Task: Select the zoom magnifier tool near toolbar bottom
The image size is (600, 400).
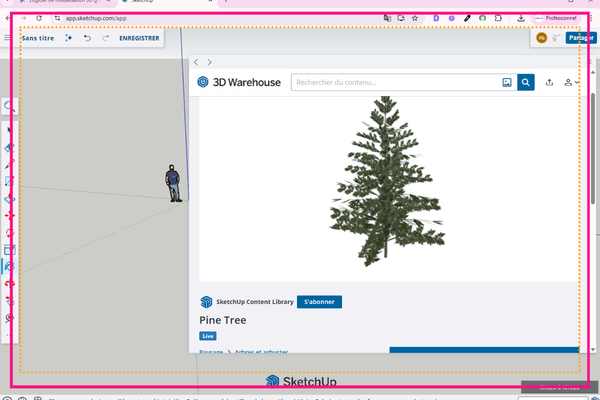Action: tap(9, 318)
